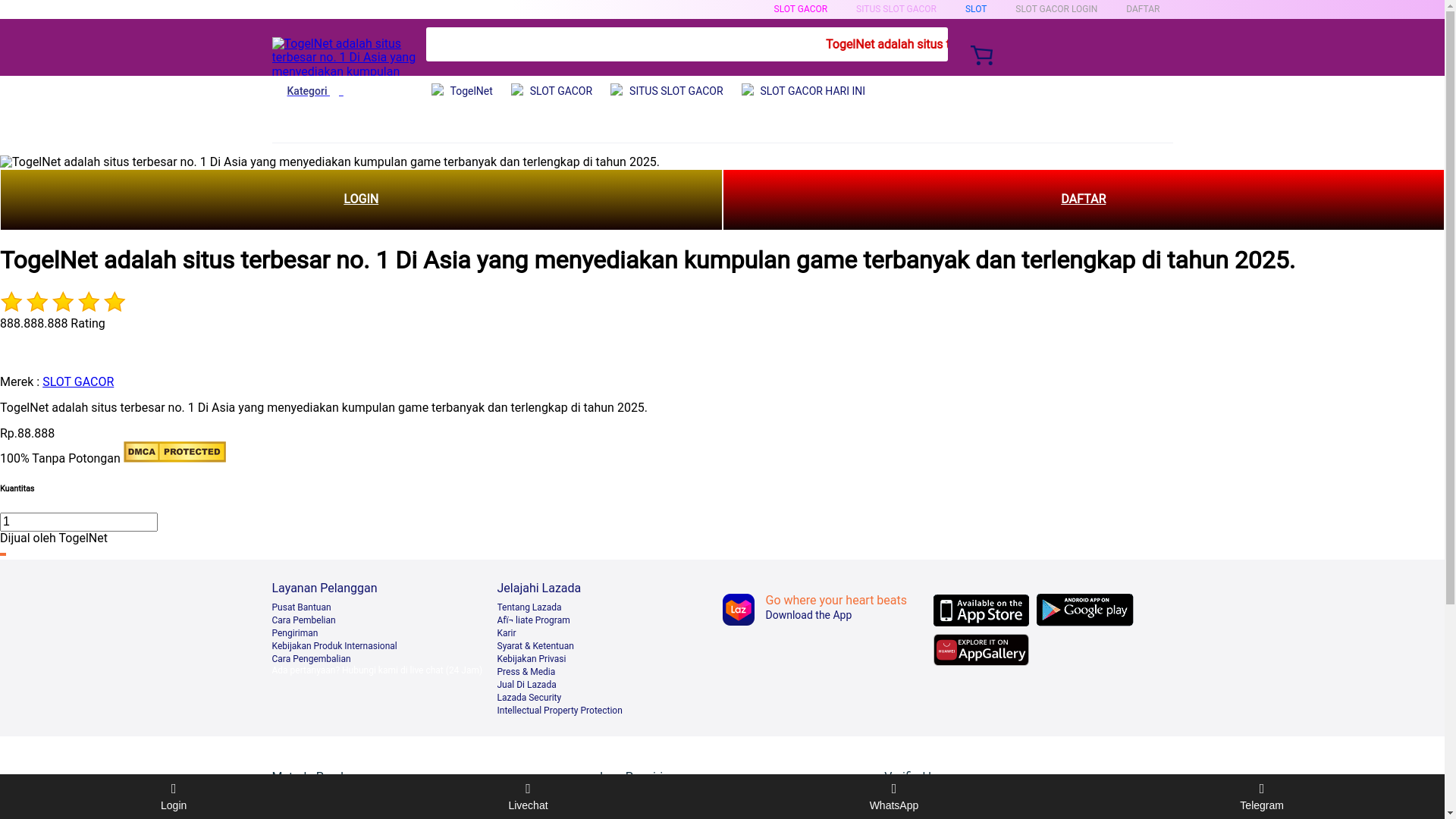
Task: Click 'Download the App' text
Action: (808, 616)
